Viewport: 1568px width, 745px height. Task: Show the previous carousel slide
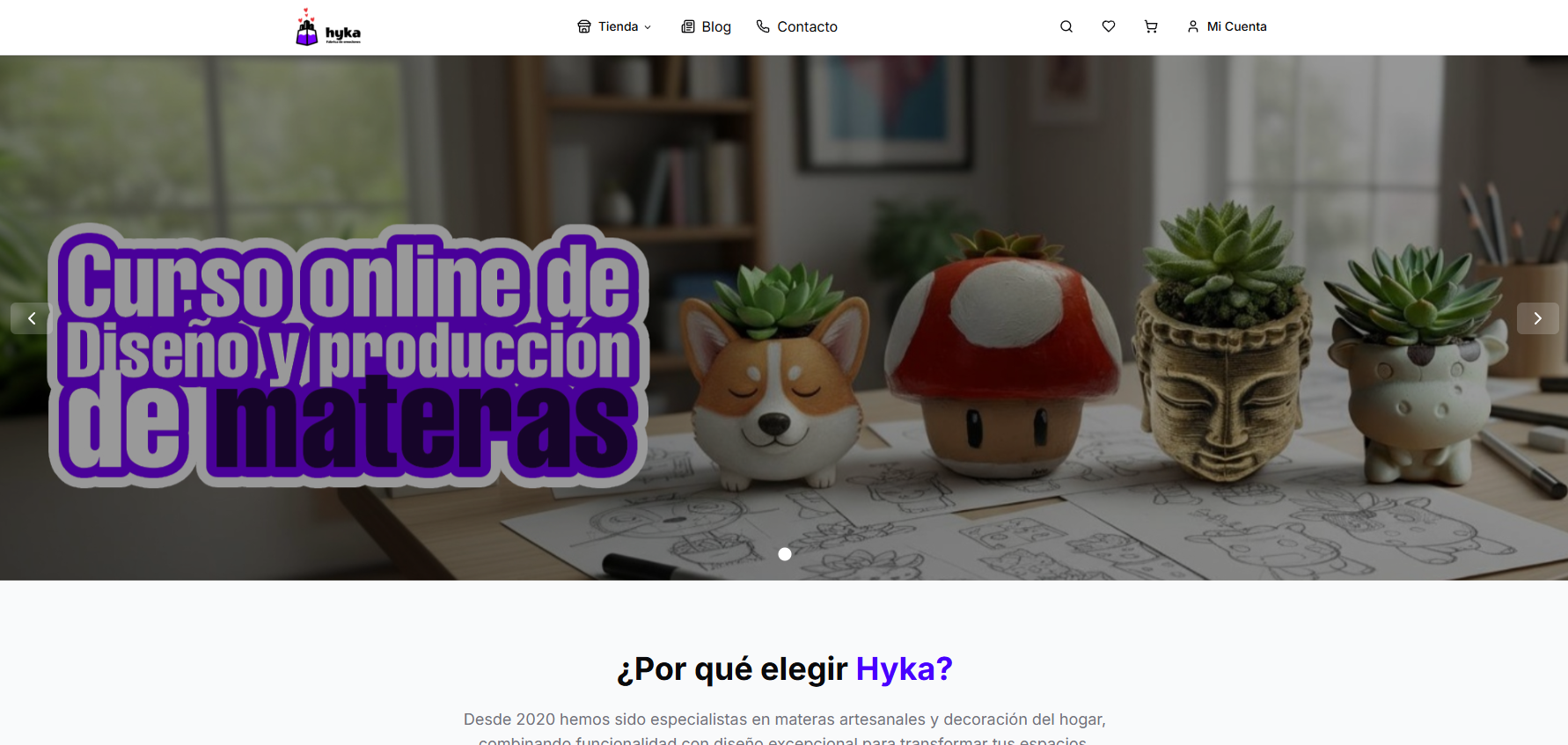[31, 318]
